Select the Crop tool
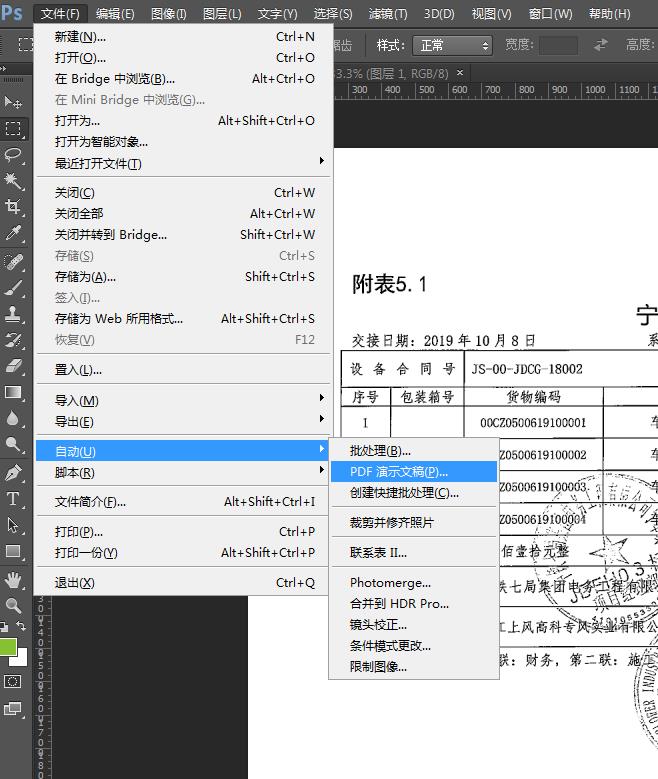 click(12, 207)
